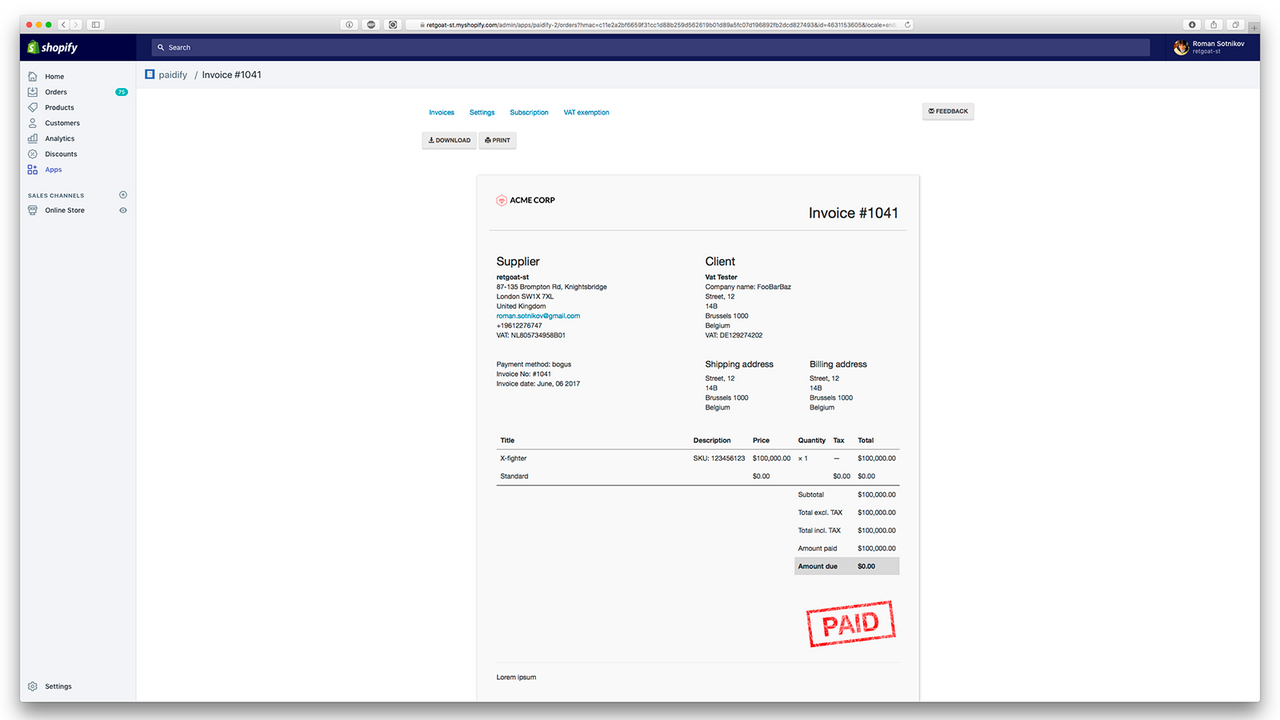Open the VAT exemption tab
This screenshot has height=720, width=1280.
[586, 112]
